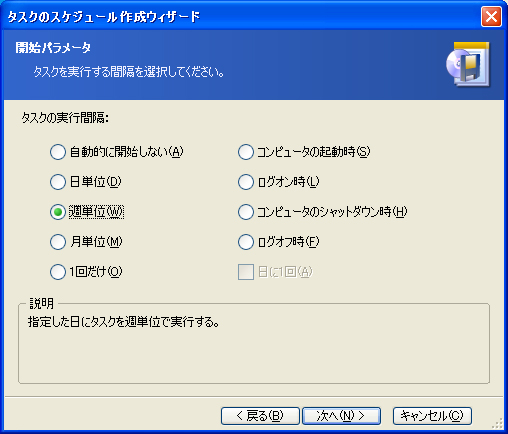This screenshot has height=434, width=508.
Task: Close the task schedule wizard window
Action: (491, 16)
